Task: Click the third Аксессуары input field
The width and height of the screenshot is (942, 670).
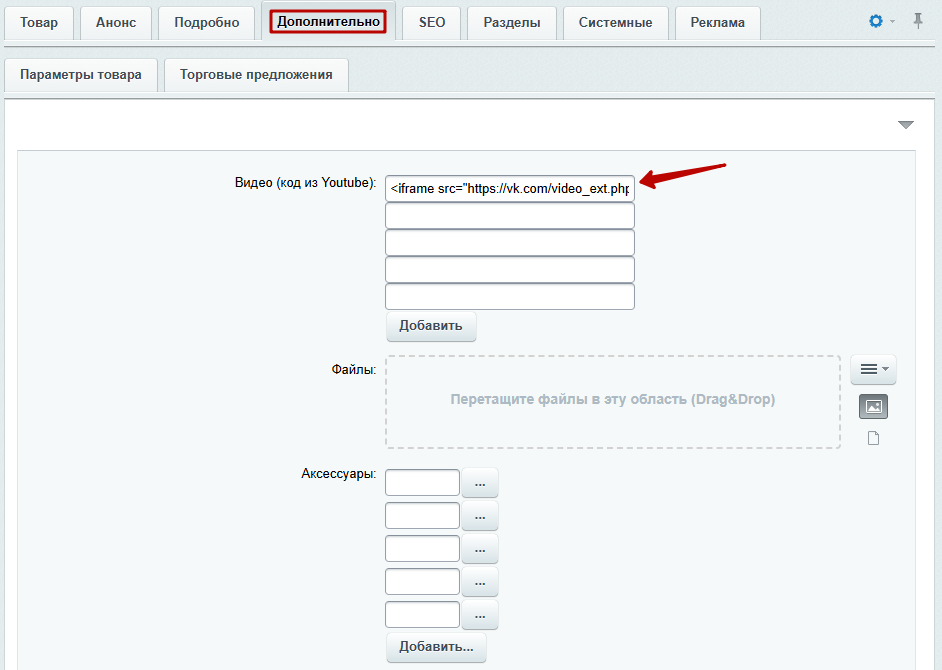Action: [x=422, y=549]
